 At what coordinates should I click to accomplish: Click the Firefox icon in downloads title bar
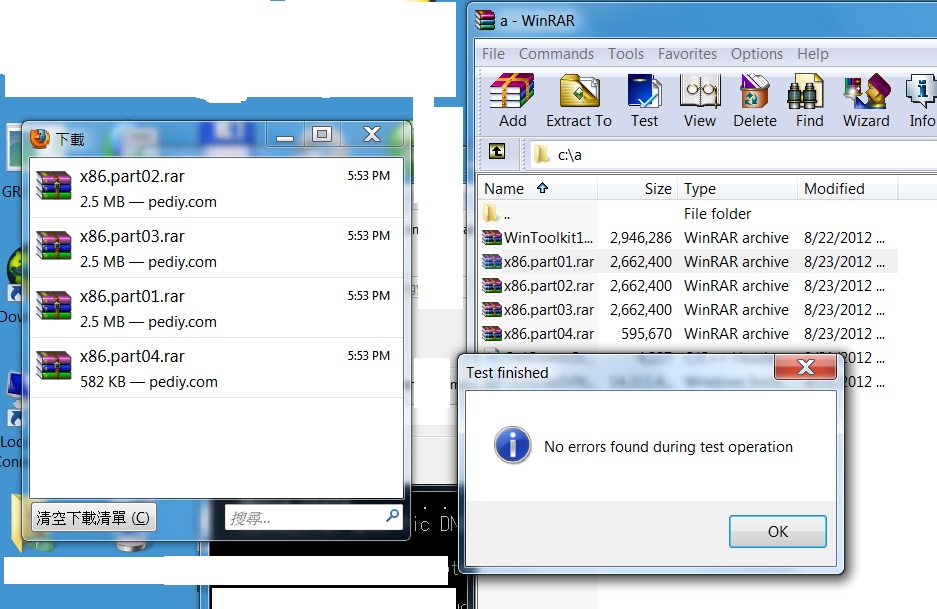coord(40,138)
